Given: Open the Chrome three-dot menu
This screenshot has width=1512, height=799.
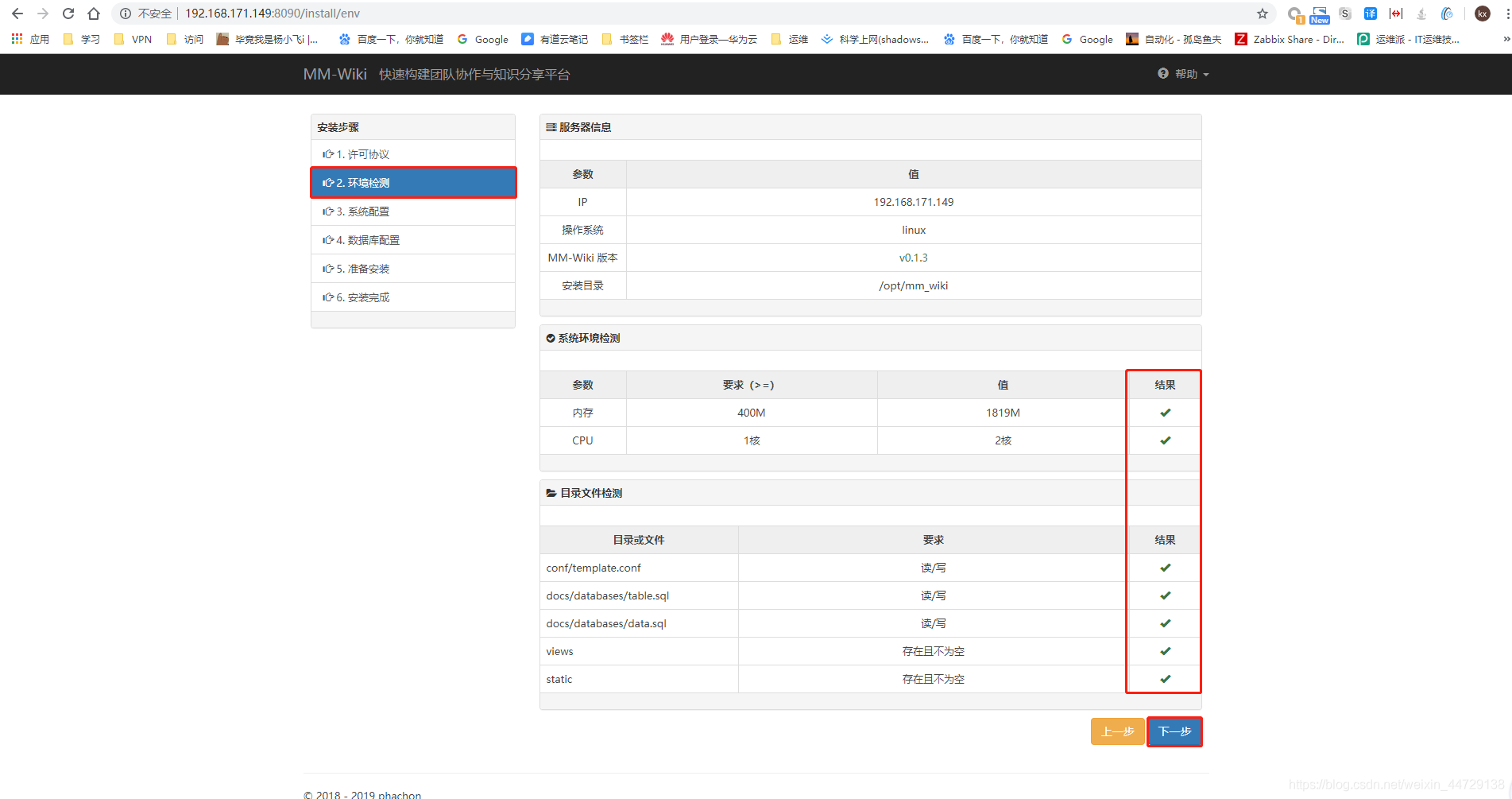Looking at the screenshot, I should [1506, 14].
